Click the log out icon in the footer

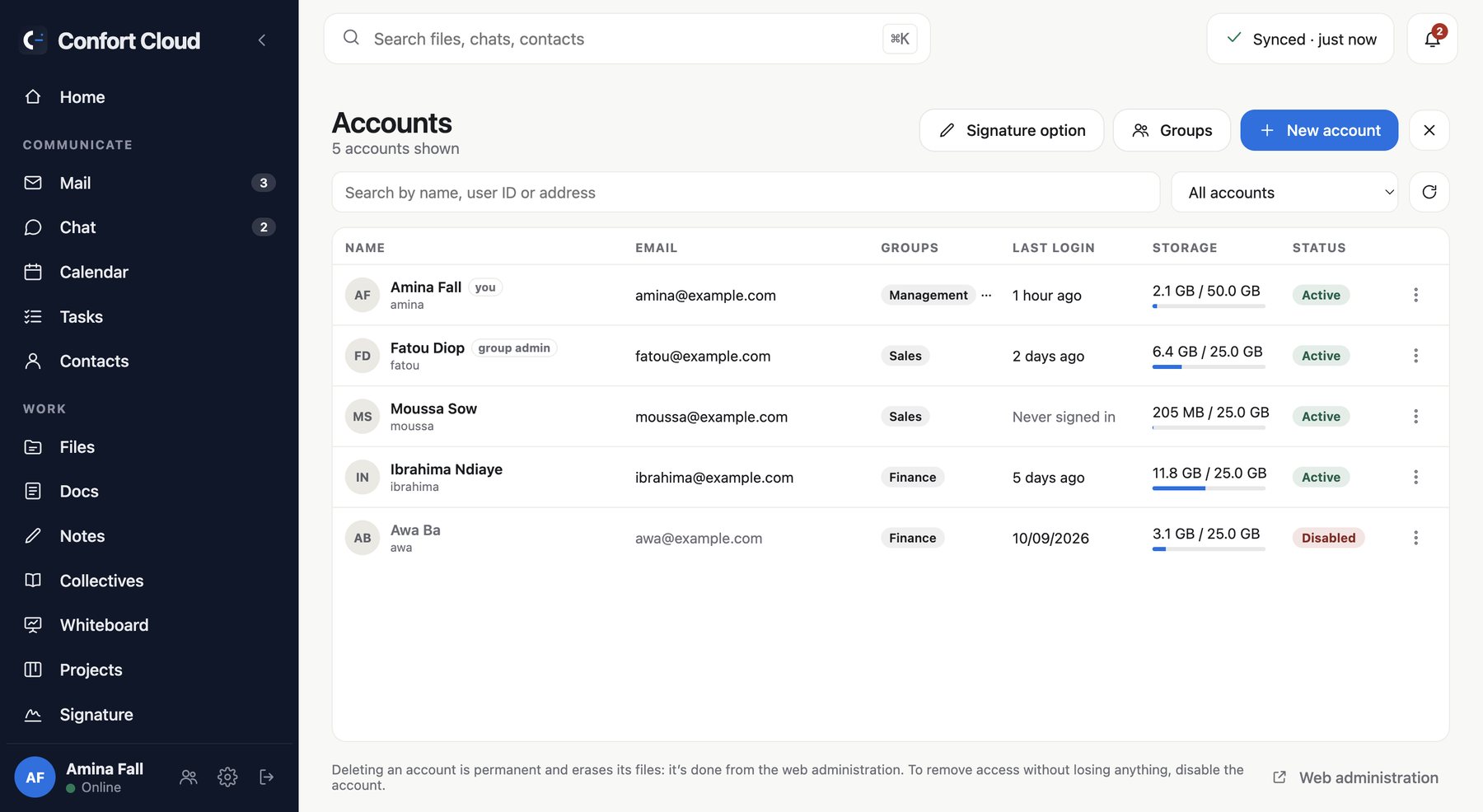(267, 777)
